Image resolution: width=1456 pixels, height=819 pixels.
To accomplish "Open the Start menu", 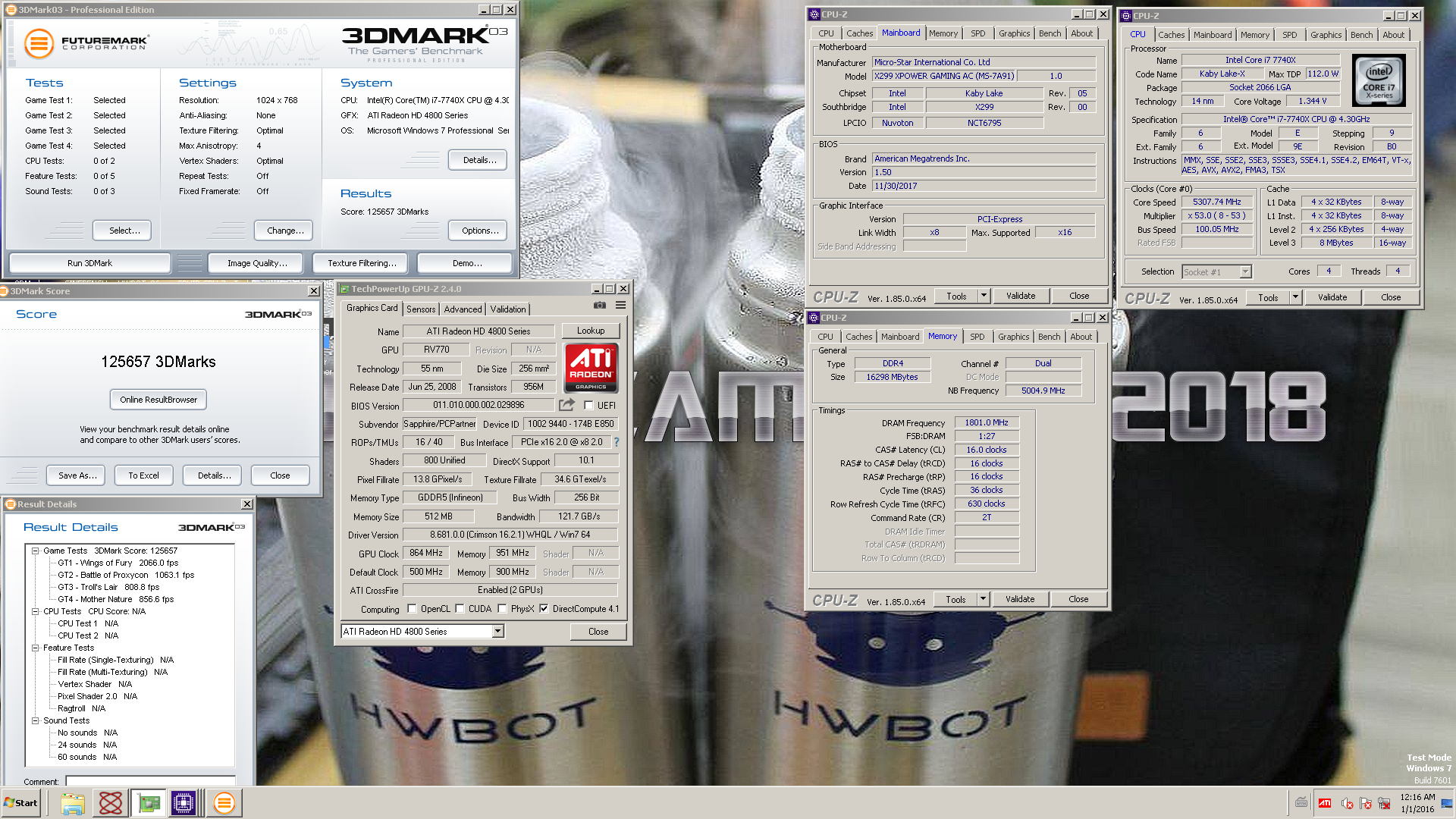I will point(21,803).
